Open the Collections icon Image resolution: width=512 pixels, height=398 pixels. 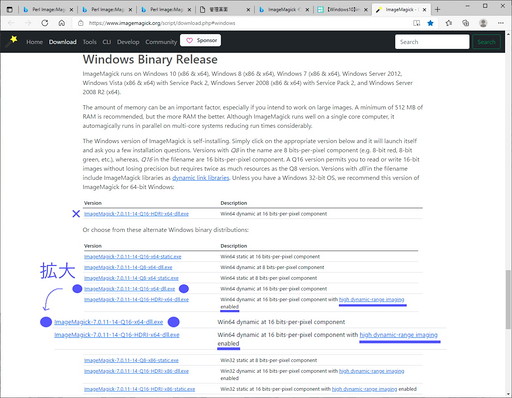466,23
